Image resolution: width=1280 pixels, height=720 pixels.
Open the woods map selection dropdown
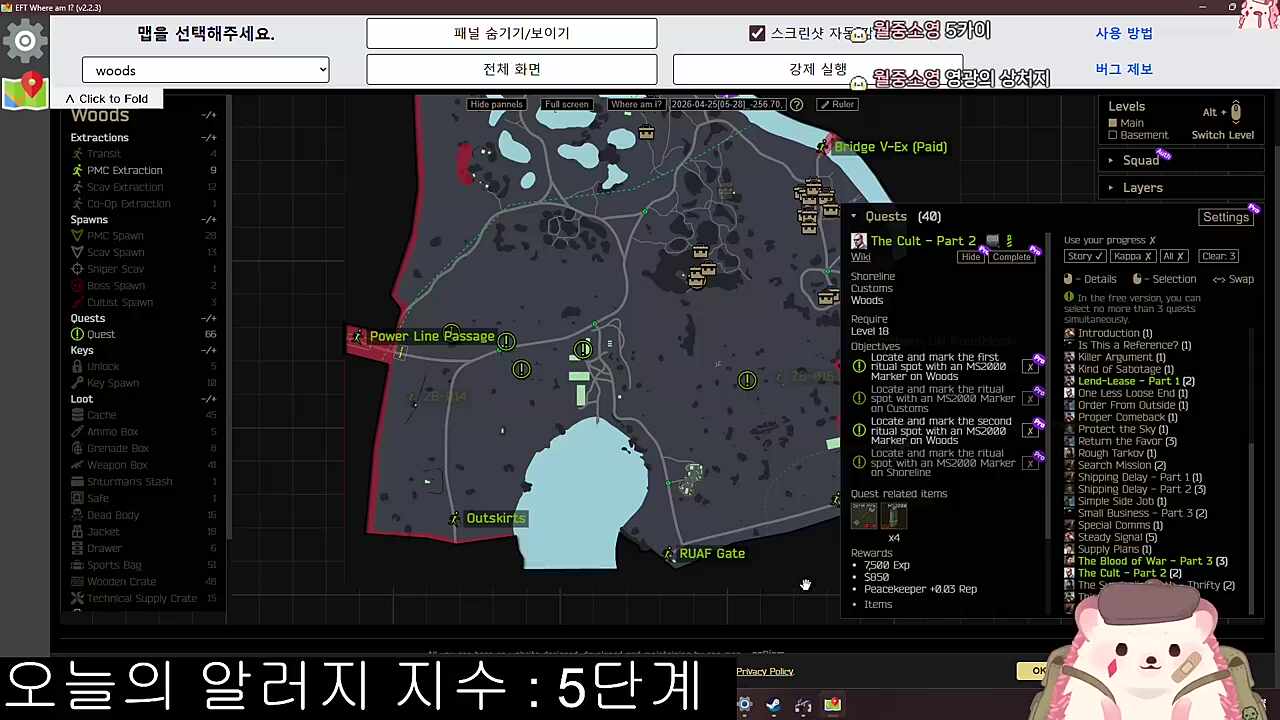click(206, 70)
